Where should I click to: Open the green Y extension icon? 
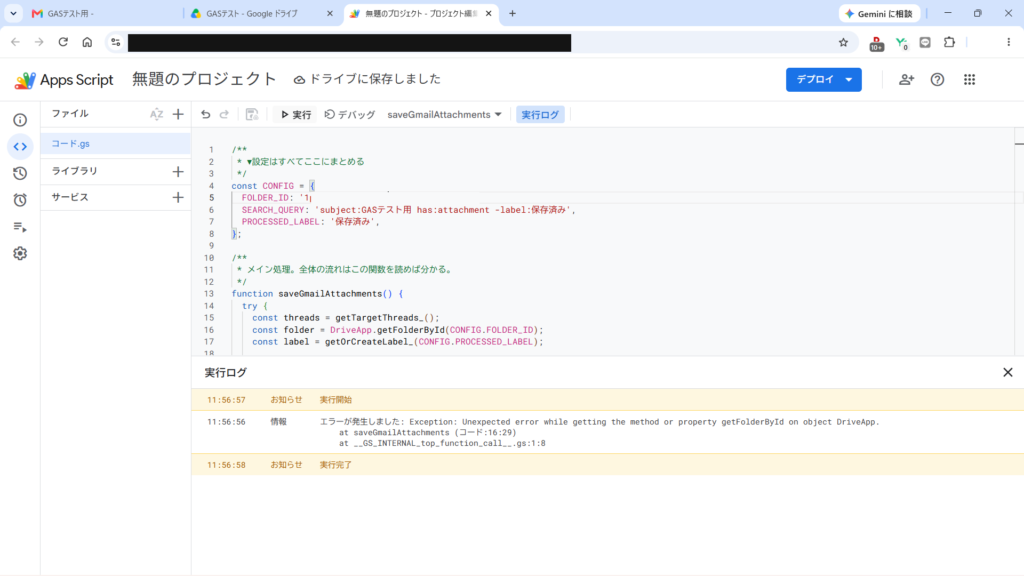(901, 43)
